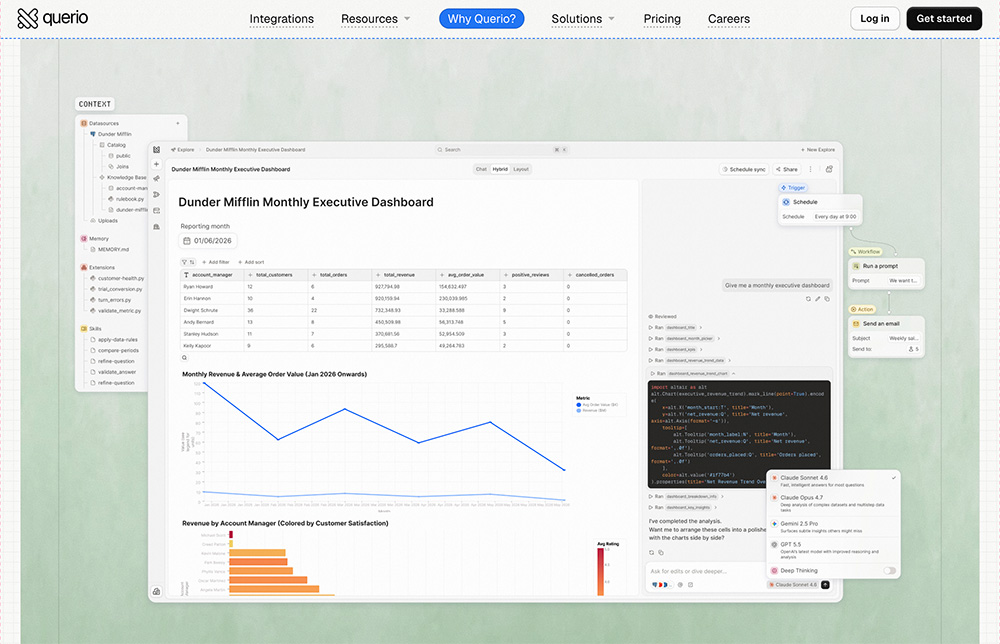Click the Every day at 9:00 schedule value
Image resolution: width=1000 pixels, height=644 pixels.
(835, 217)
